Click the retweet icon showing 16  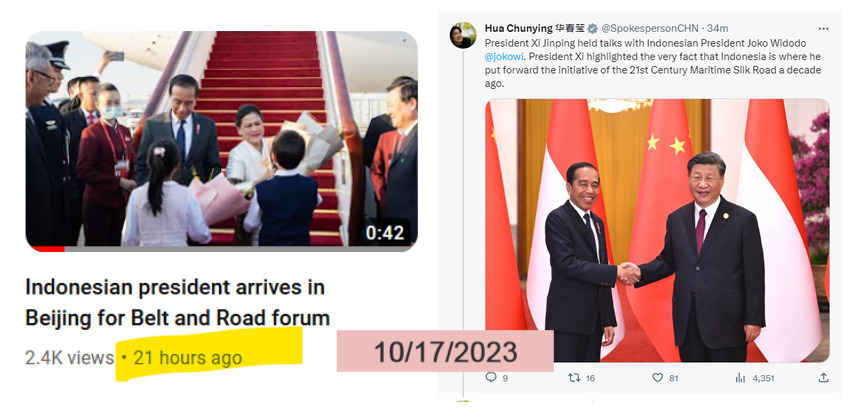(574, 377)
